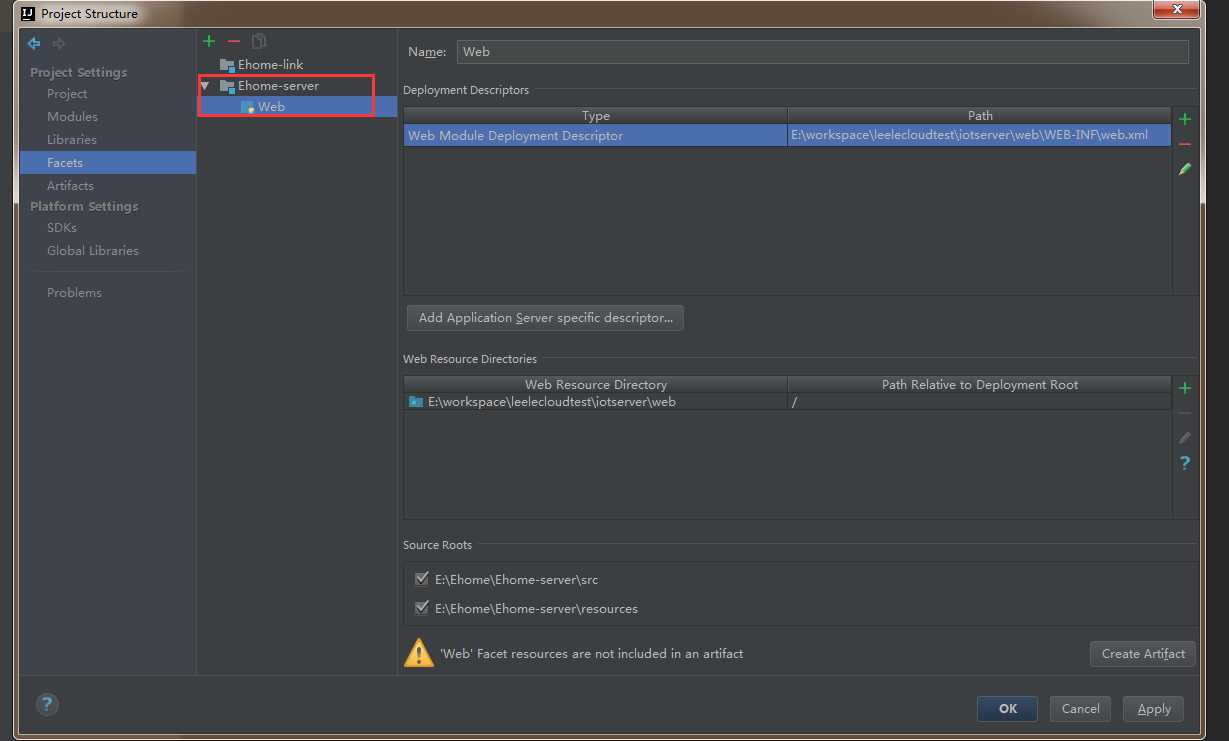
Task: Add a deployment descriptor with the green plus
Action: pos(1185,119)
